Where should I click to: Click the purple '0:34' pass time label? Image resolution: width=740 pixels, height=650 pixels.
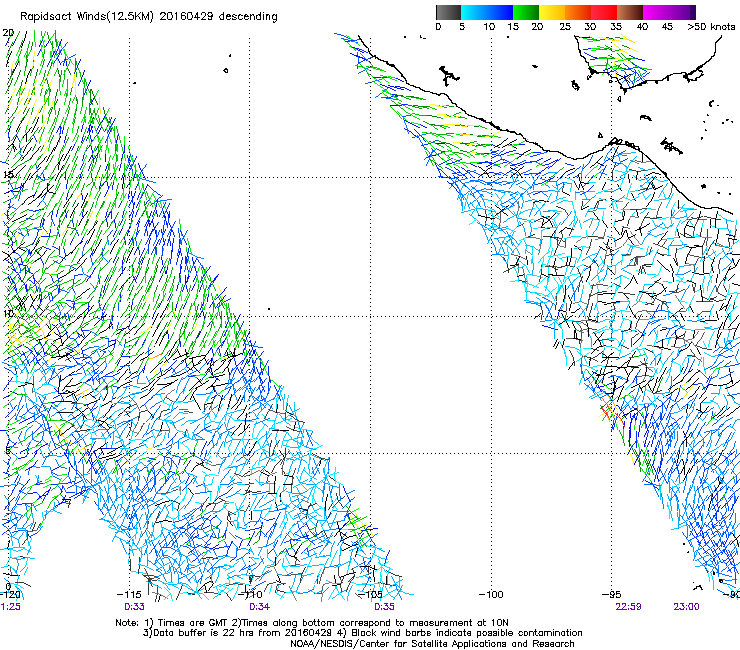point(260,607)
